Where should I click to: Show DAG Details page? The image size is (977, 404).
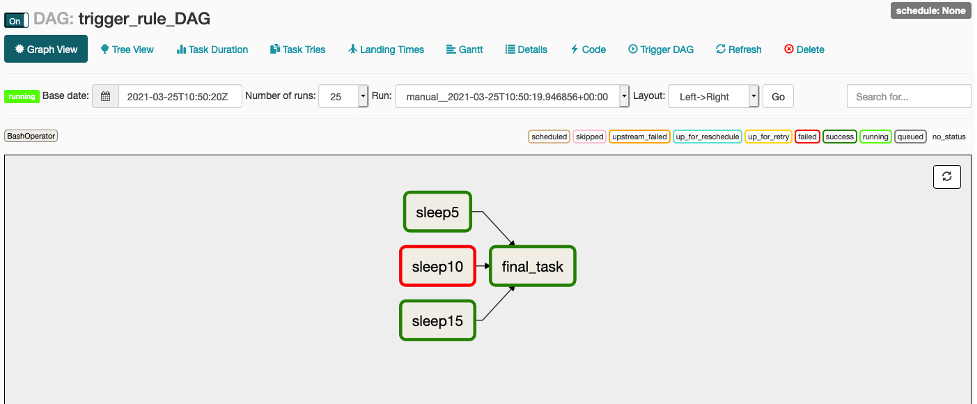pos(526,49)
